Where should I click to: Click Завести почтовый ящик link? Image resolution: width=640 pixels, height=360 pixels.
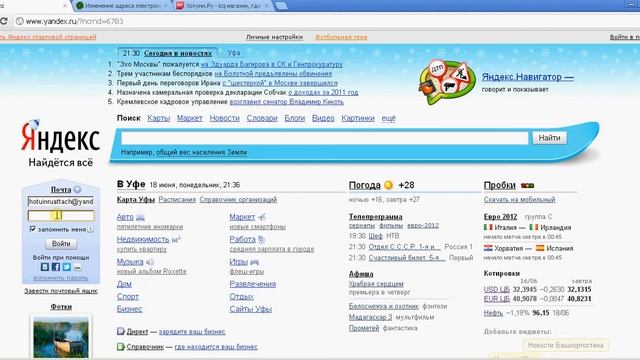(61, 291)
